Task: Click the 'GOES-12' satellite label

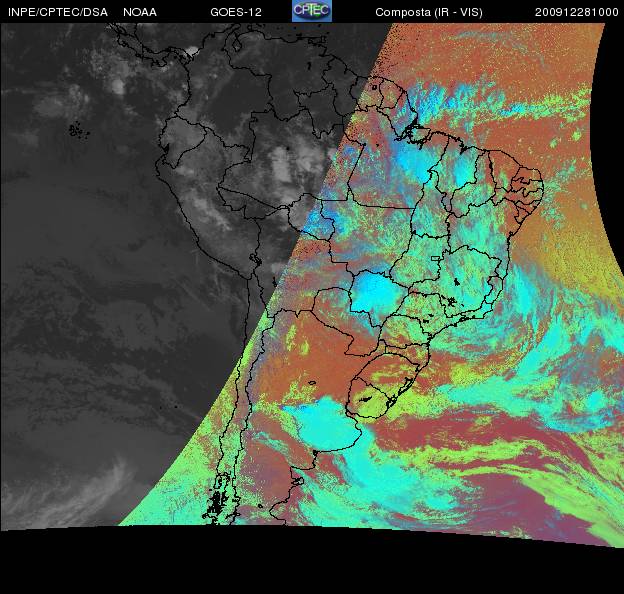Action: pos(236,12)
